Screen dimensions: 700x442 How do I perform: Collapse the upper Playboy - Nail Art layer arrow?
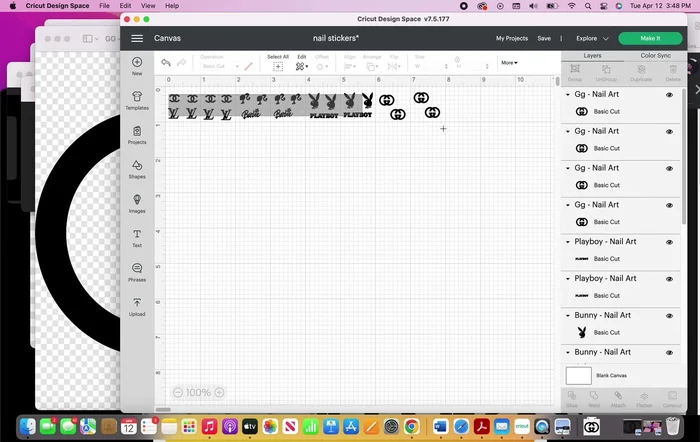[x=568, y=242]
